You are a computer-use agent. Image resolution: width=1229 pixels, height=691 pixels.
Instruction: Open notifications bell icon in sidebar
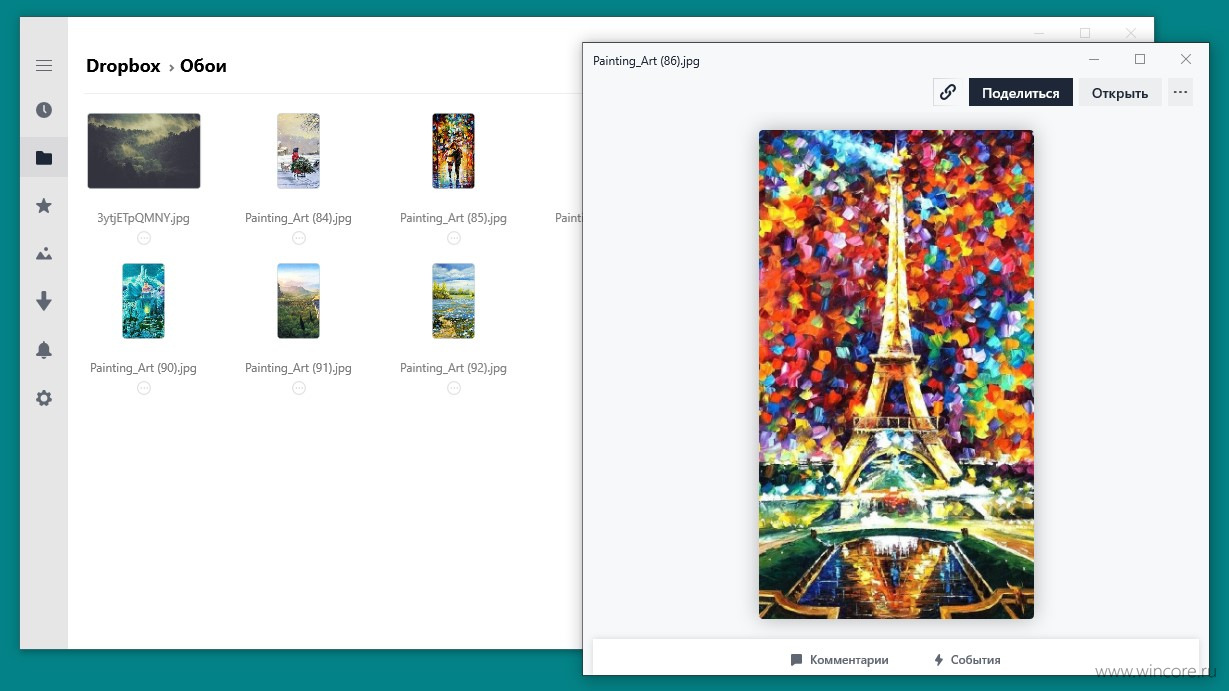click(44, 350)
